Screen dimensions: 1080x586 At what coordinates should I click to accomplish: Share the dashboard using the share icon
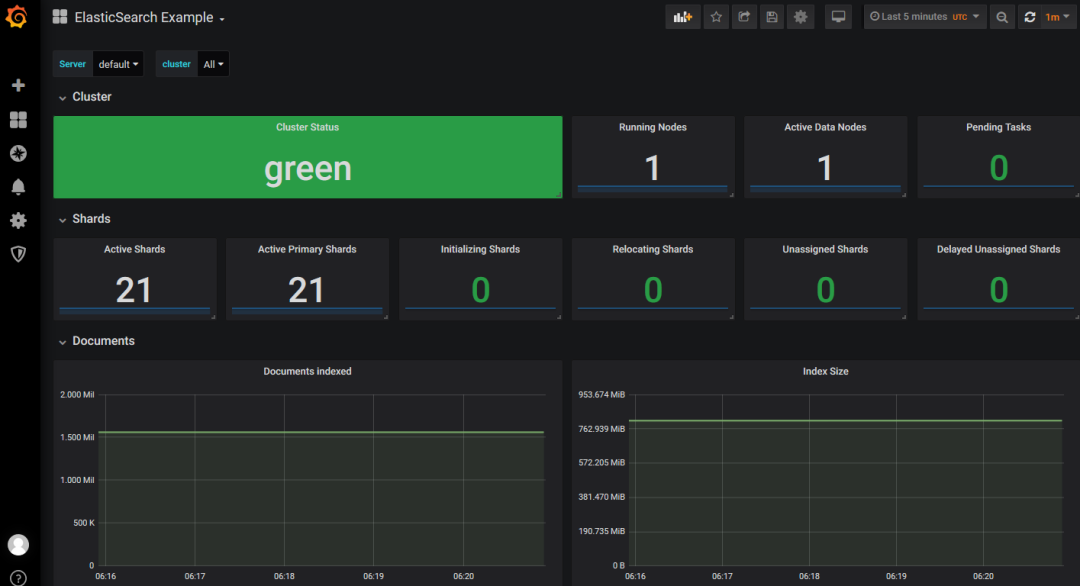click(x=744, y=17)
